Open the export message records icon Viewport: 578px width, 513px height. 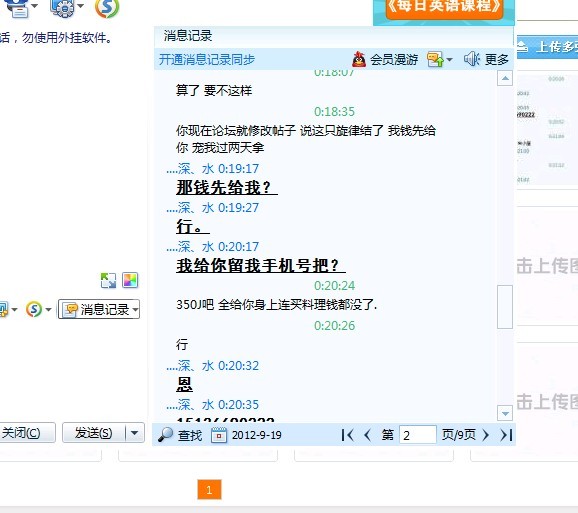click(435, 59)
